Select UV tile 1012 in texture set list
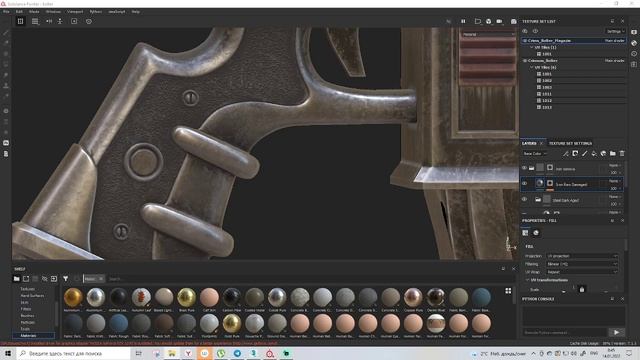This screenshot has height=360, width=640. pyautogui.click(x=547, y=100)
